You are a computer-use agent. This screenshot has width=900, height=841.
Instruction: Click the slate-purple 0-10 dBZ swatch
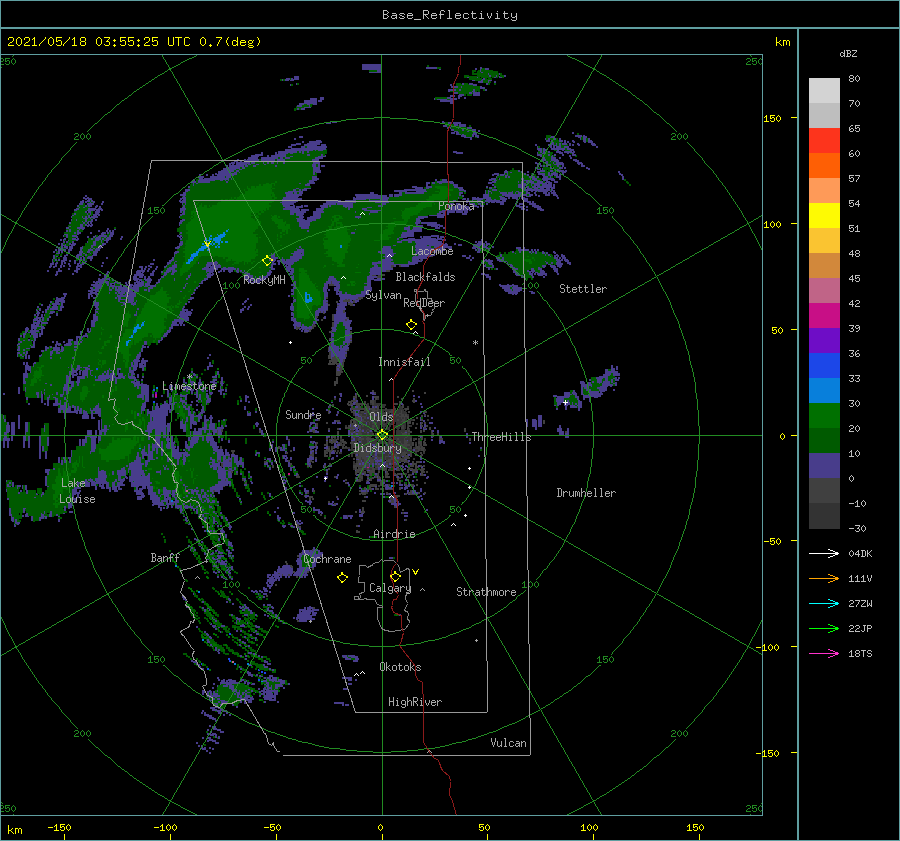(824, 466)
